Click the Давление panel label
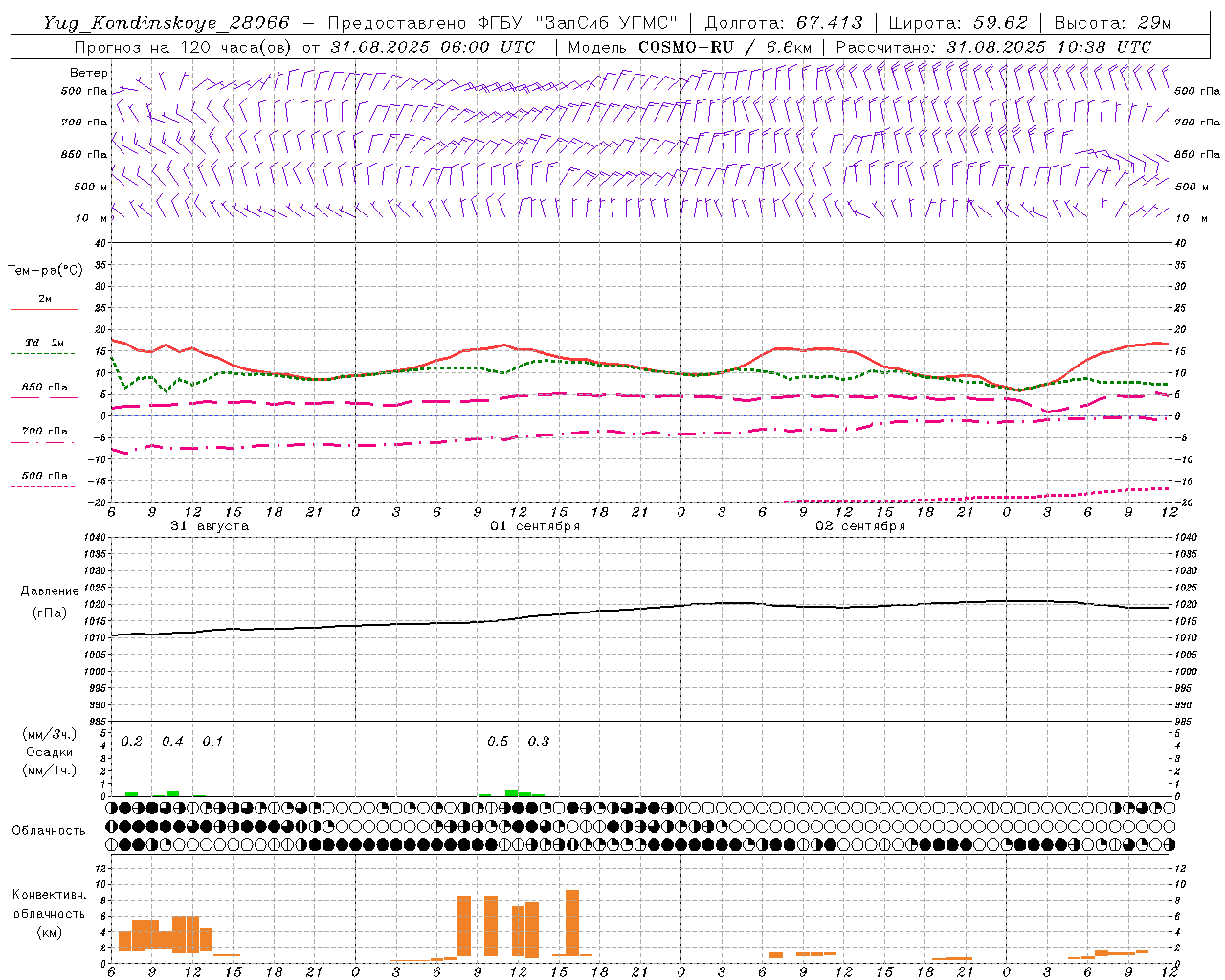This screenshot has height=980, width=1225. point(50,591)
